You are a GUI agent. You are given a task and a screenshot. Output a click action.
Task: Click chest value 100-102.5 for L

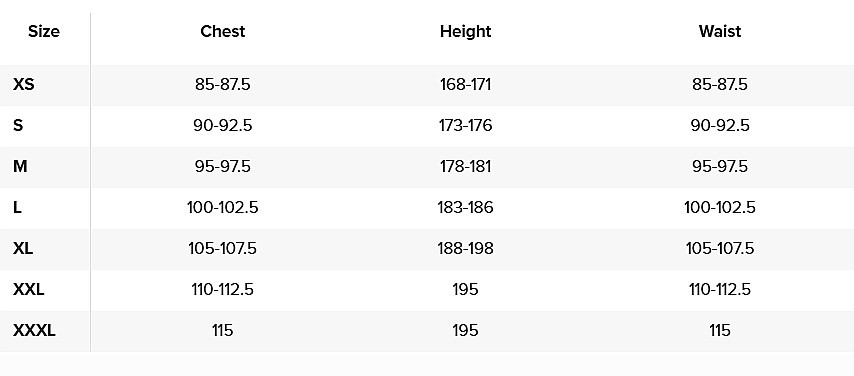click(223, 207)
